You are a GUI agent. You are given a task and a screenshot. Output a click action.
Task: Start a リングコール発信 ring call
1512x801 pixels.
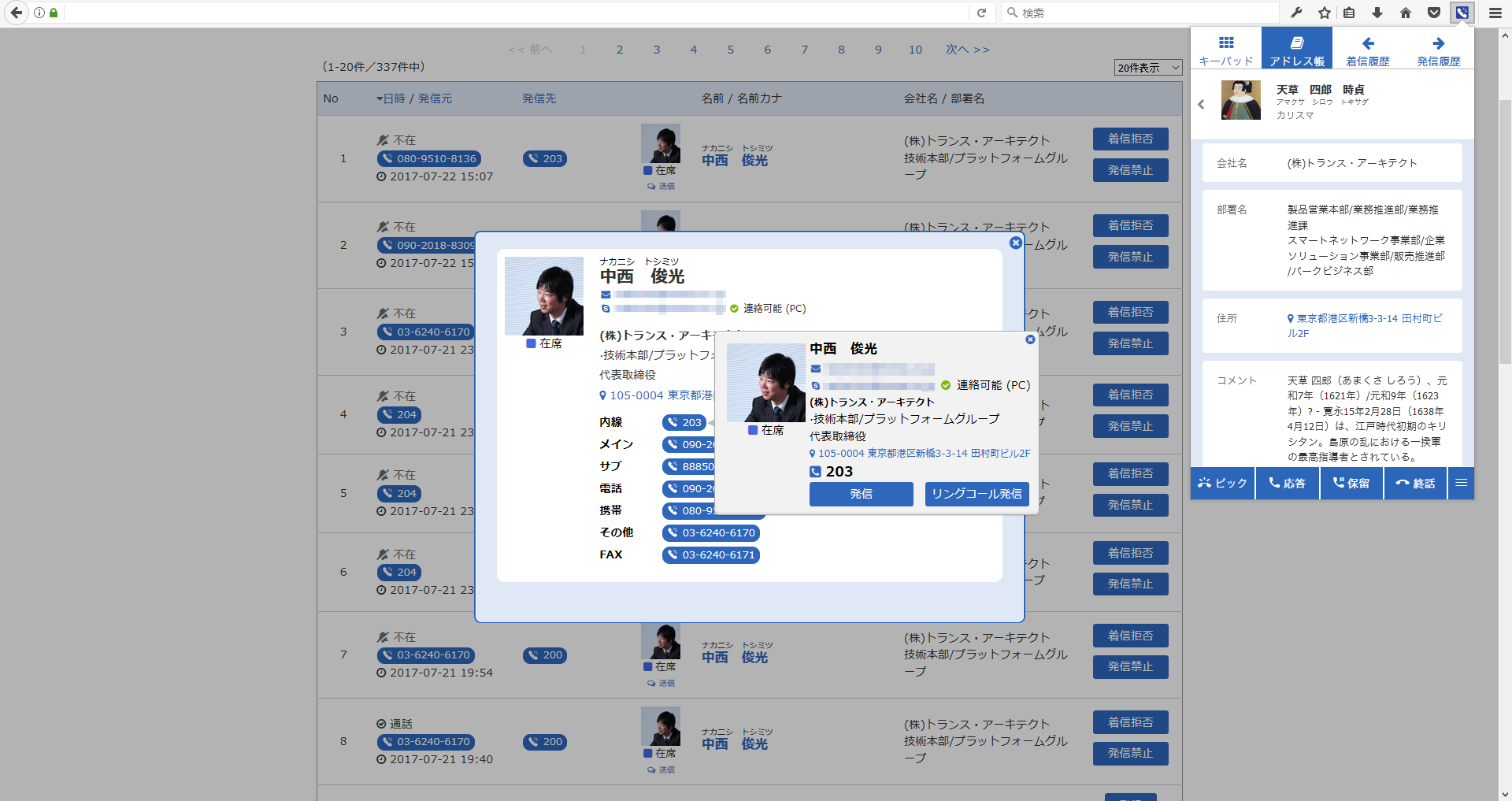pos(976,494)
